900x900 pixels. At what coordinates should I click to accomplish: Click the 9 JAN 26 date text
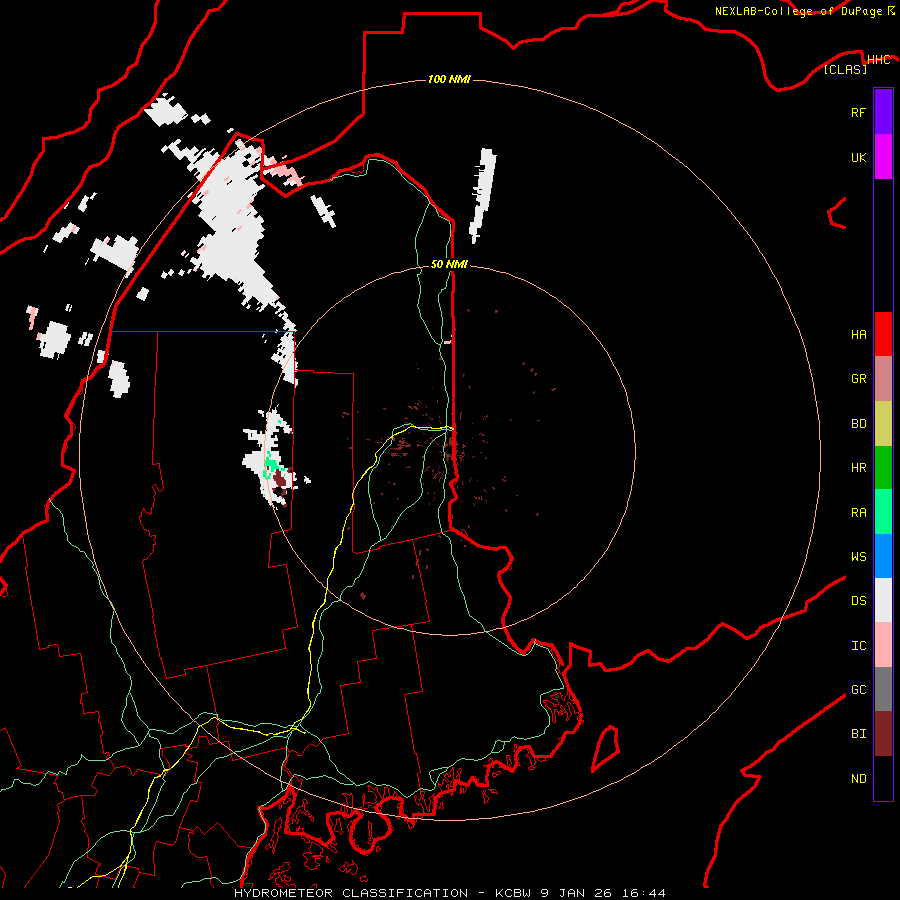pyautogui.click(x=578, y=893)
